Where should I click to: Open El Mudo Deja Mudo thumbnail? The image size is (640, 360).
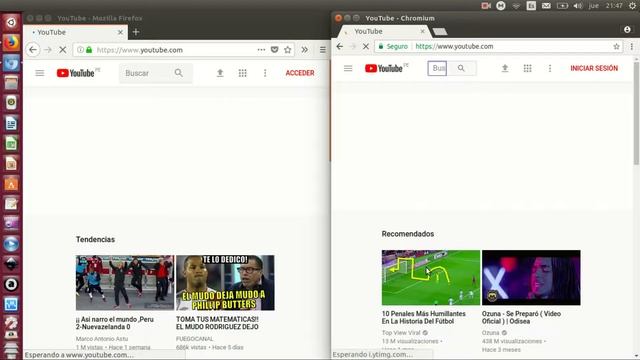225,282
